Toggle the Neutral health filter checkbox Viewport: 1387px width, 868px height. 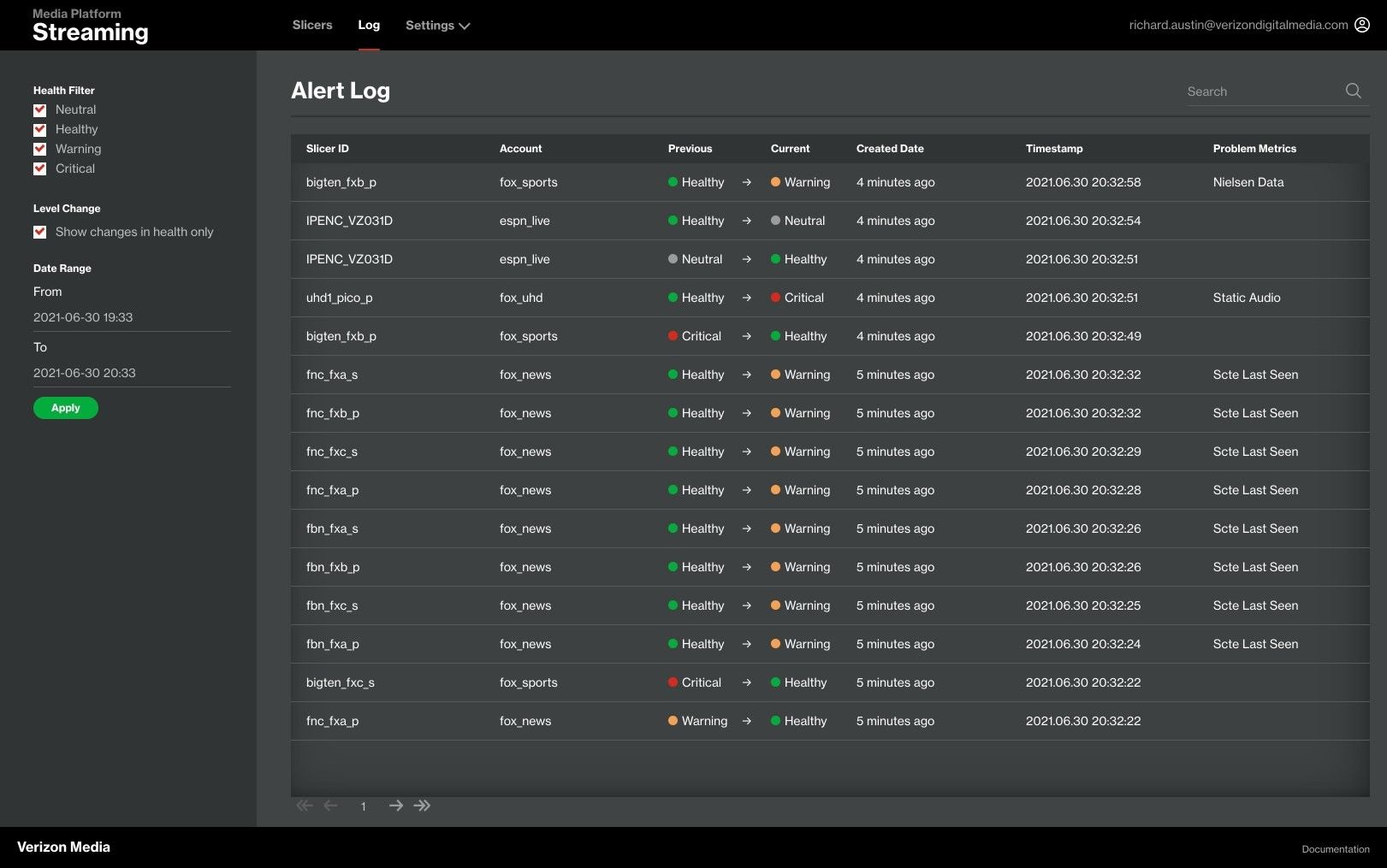click(39, 110)
